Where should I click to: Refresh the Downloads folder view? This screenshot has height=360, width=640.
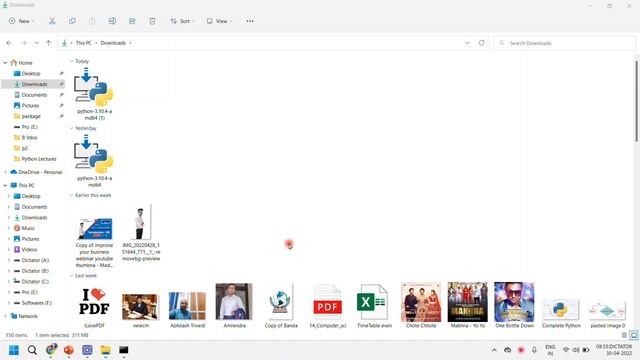coord(482,43)
